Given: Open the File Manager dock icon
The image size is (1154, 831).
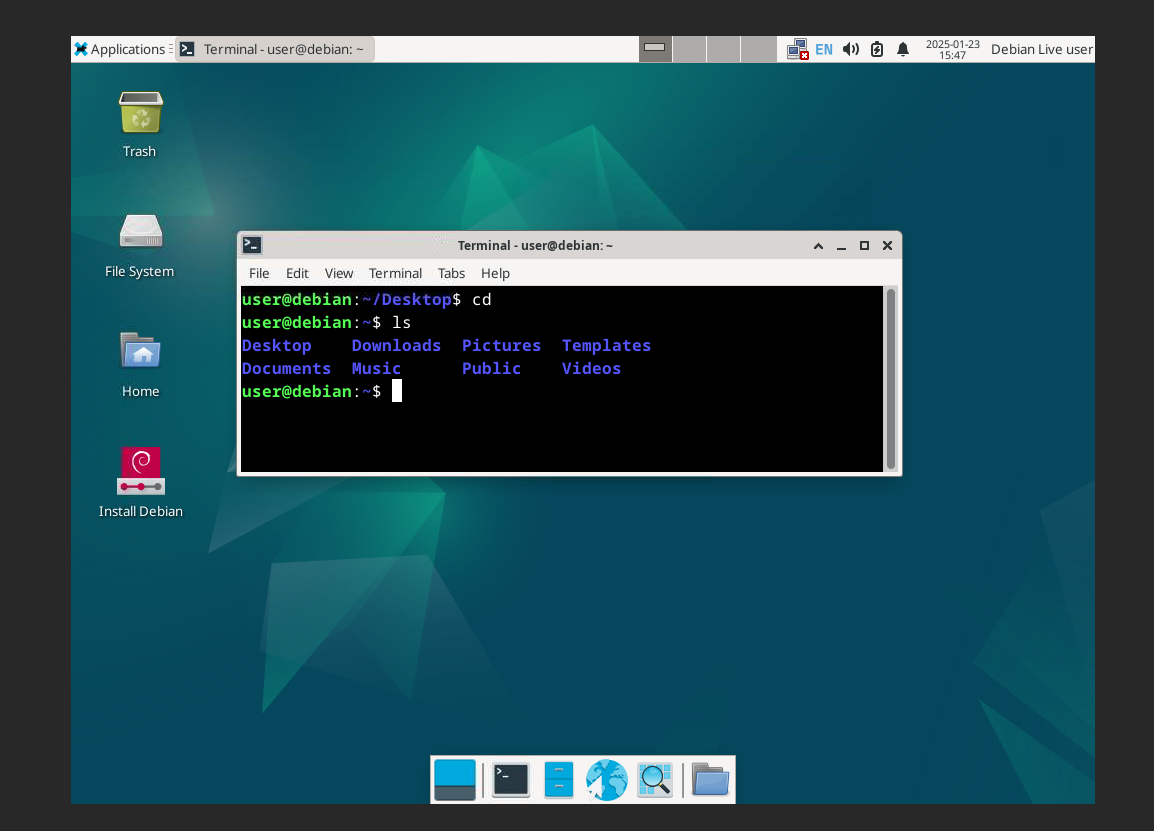Looking at the screenshot, I should coord(559,779).
